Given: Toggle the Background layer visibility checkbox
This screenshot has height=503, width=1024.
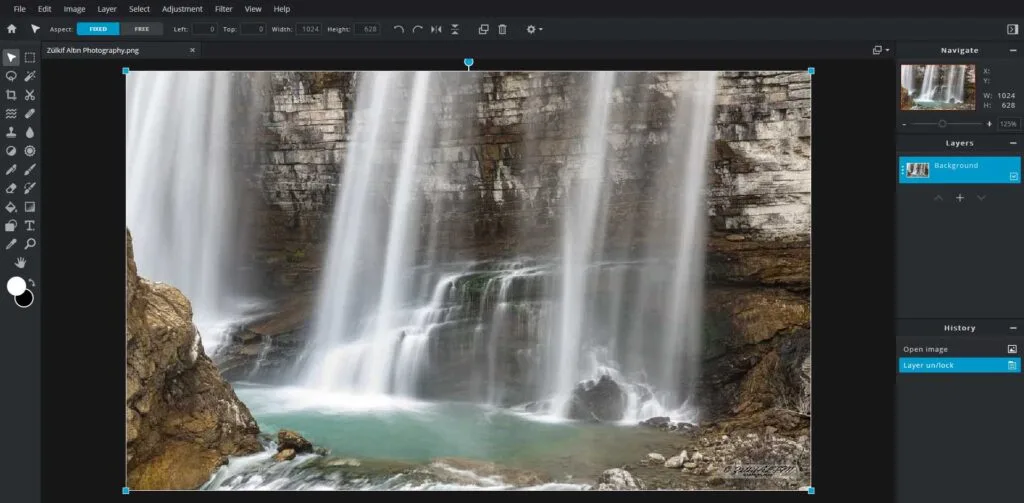Looking at the screenshot, I should [x=1014, y=176].
